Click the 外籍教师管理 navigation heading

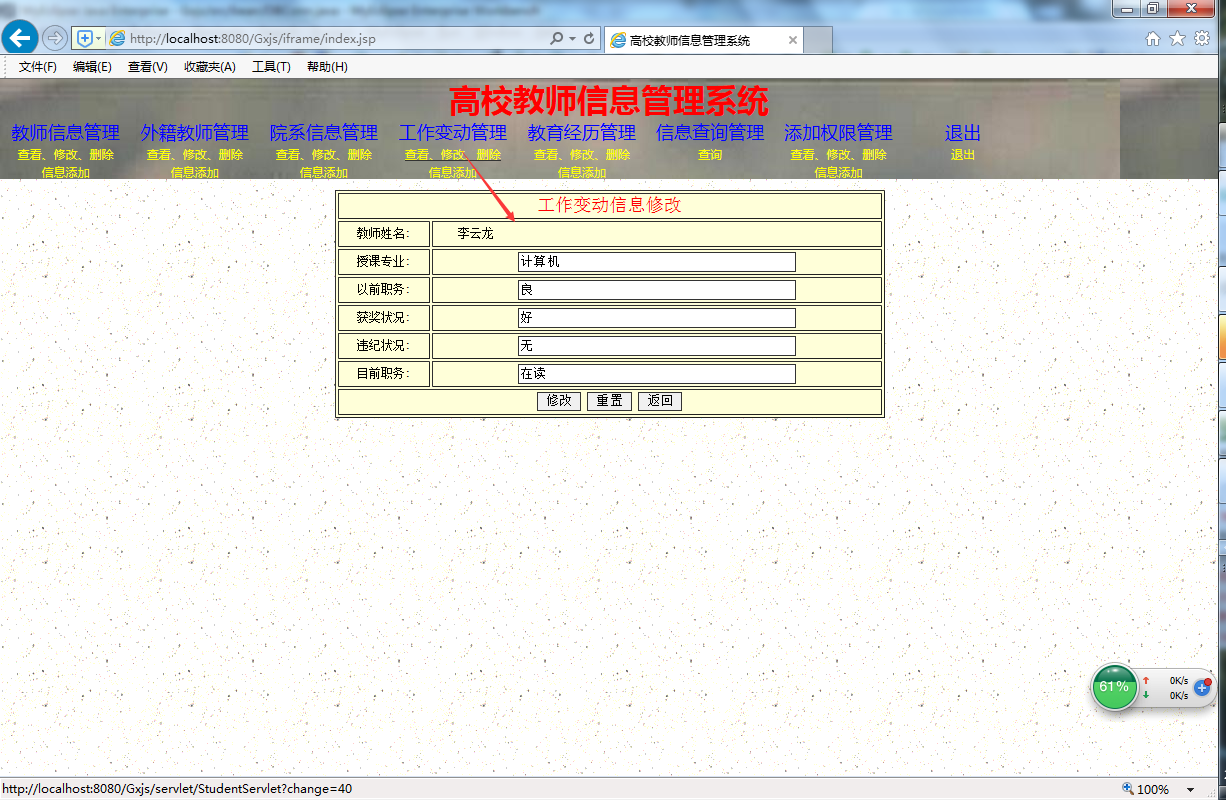[x=194, y=132]
